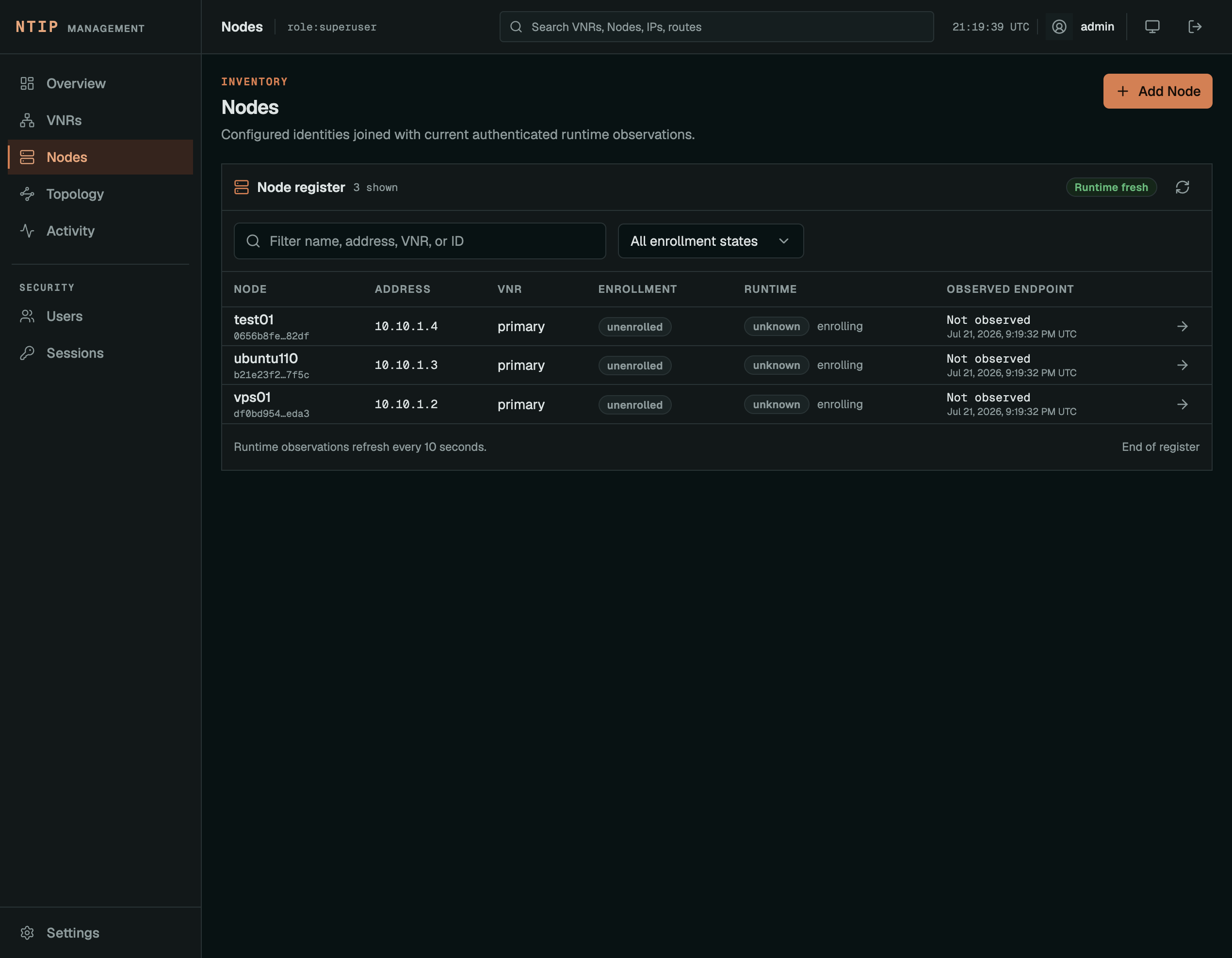The image size is (1232, 958).
Task: Click node ID b21e23f2…7f5c
Action: [271, 374]
